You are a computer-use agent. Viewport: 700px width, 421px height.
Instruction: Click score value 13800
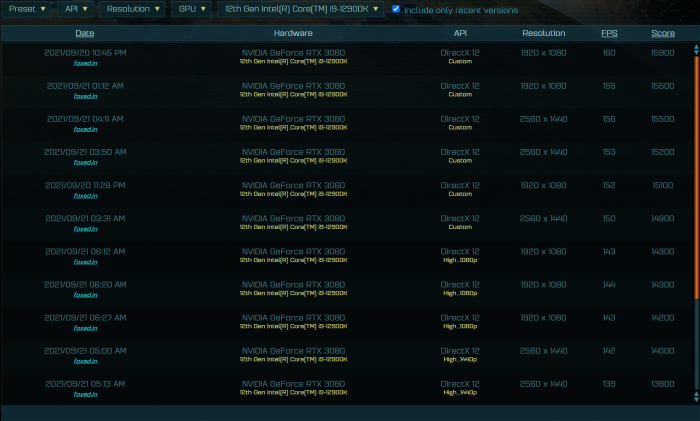[662, 384]
